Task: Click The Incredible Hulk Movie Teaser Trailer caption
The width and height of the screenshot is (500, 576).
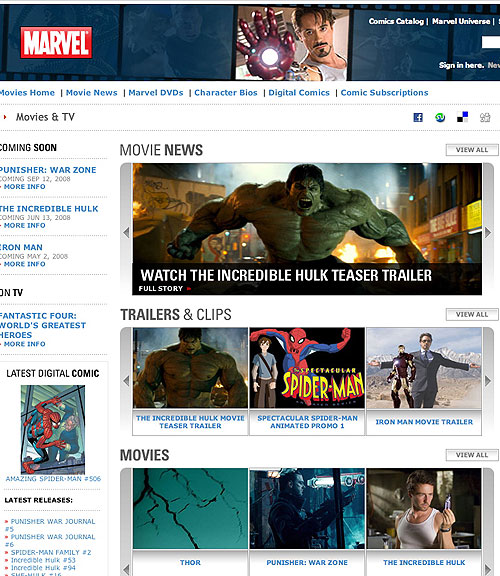Action: 190,422
